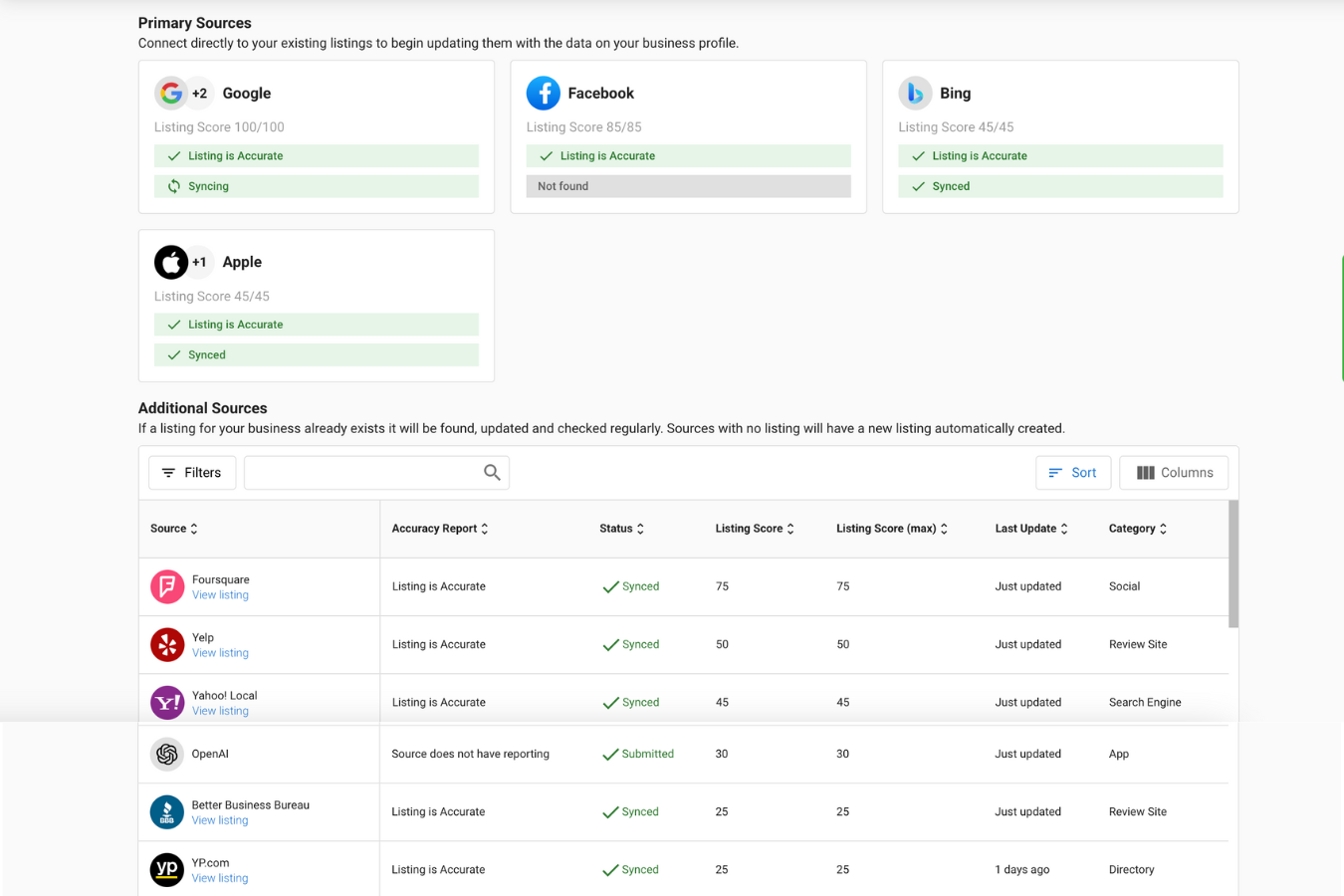Click the Foursquare source icon
1344x896 pixels.
pos(167,586)
